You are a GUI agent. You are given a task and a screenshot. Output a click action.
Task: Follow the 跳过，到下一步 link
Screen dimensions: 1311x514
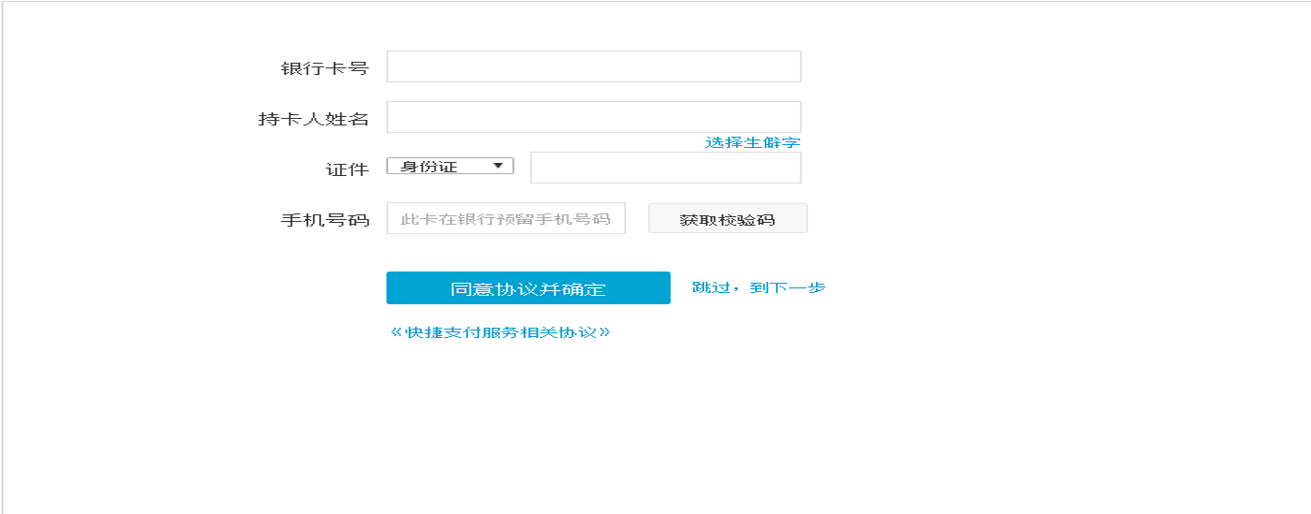click(759, 288)
